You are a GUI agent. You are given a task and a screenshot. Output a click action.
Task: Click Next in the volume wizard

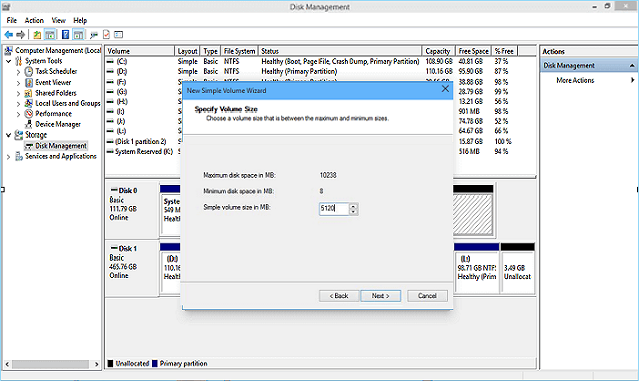381,296
